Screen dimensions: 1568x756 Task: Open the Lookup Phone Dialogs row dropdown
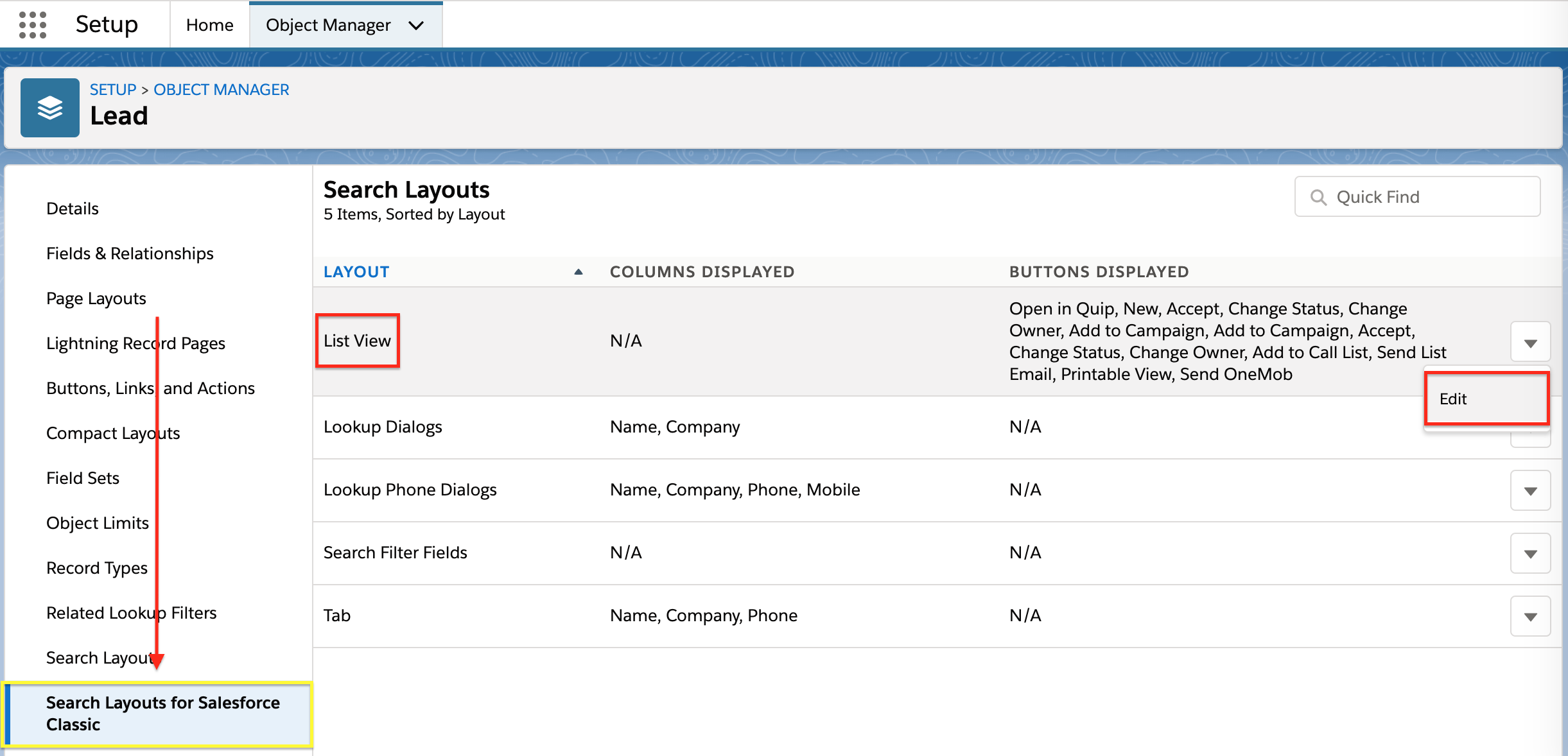coord(1530,490)
